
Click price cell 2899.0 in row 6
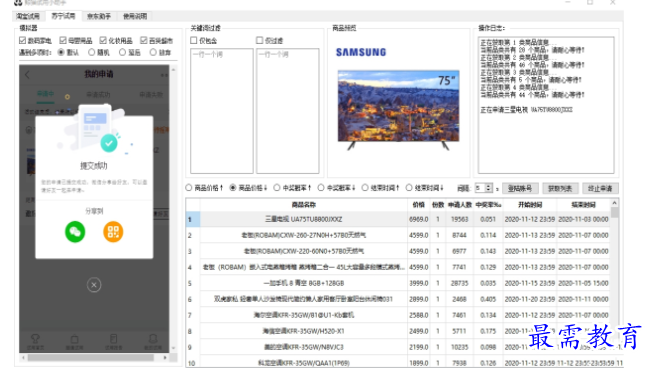pyautogui.click(x=419, y=299)
